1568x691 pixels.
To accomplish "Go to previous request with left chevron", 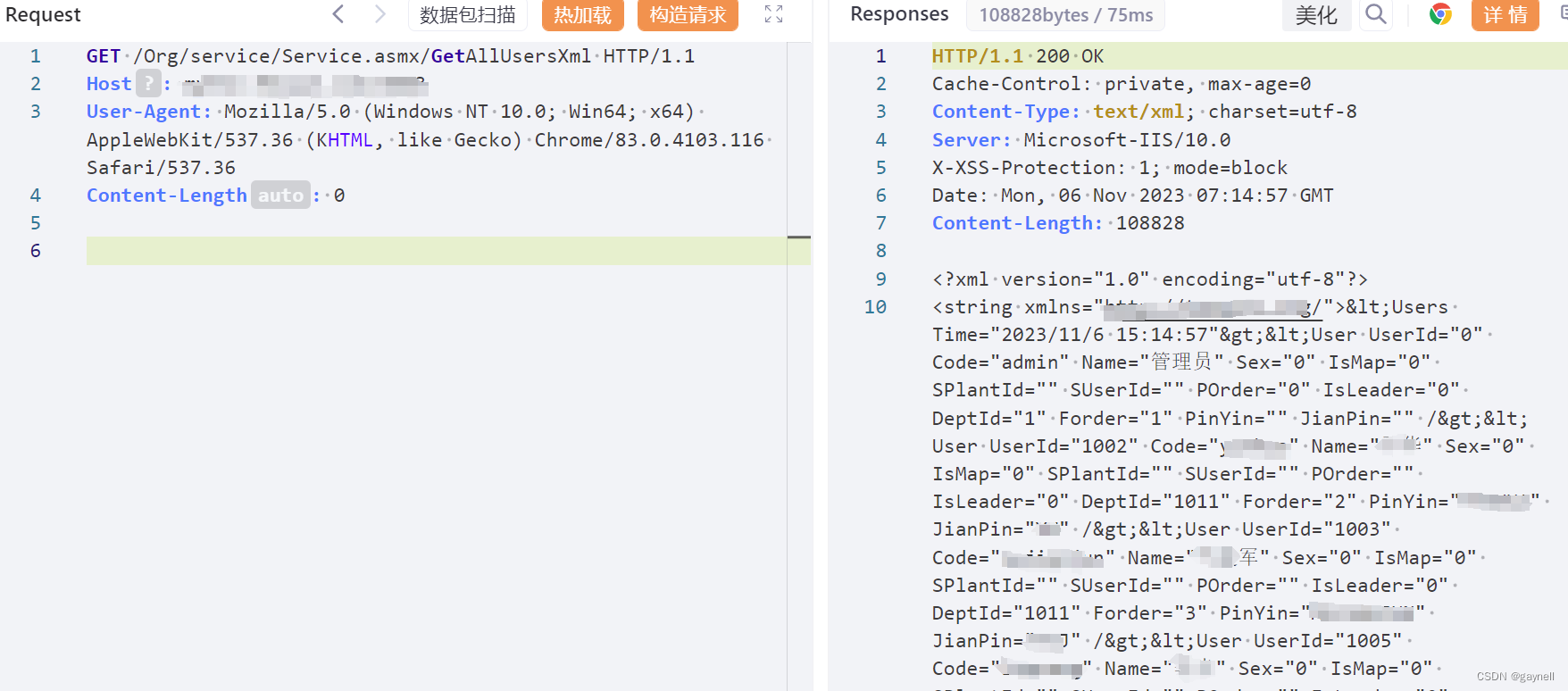I will click(338, 14).
